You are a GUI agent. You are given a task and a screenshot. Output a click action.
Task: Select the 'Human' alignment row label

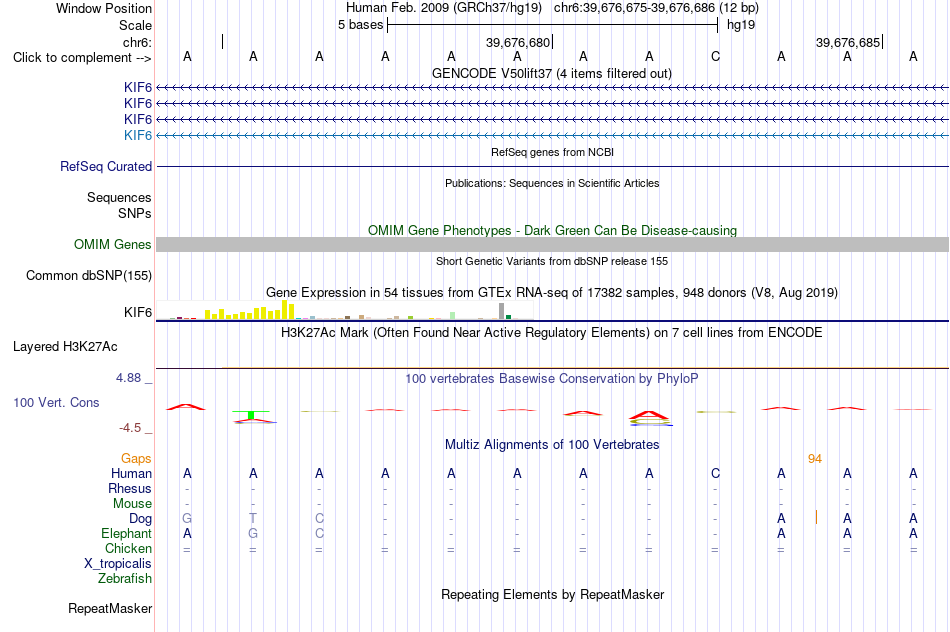coord(131,474)
